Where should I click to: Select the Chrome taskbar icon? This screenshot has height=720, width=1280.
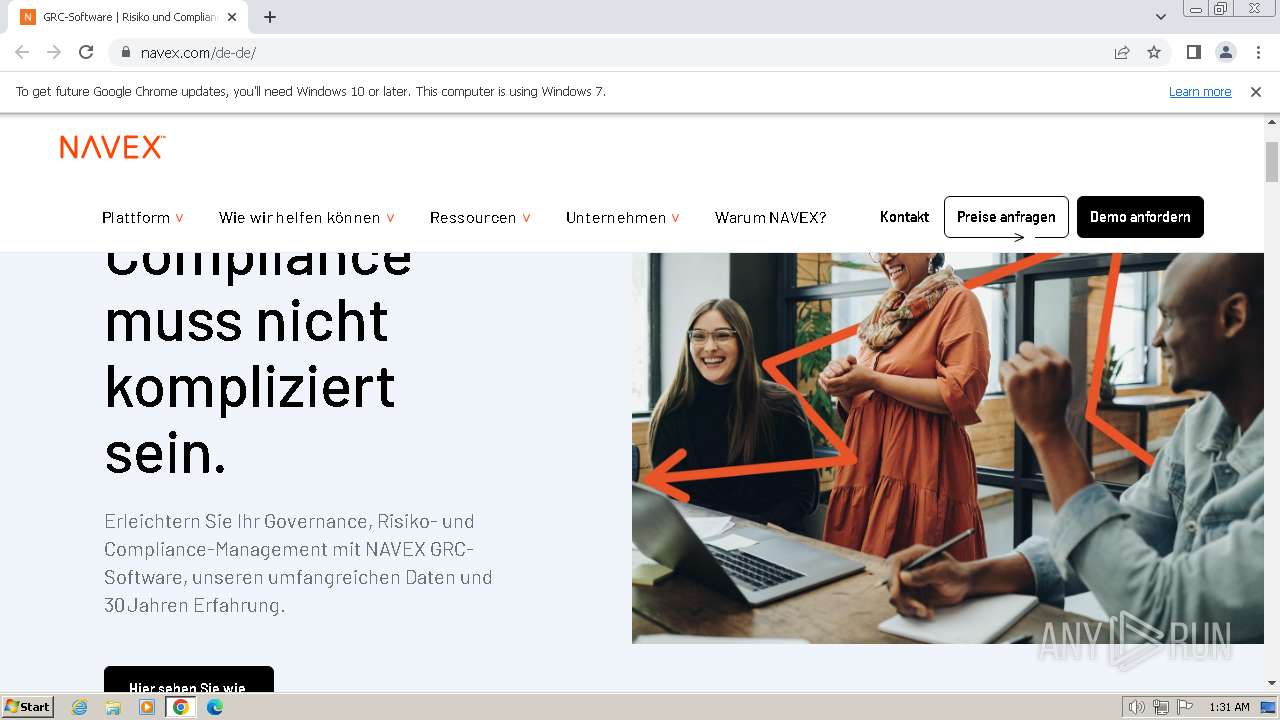click(x=181, y=707)
